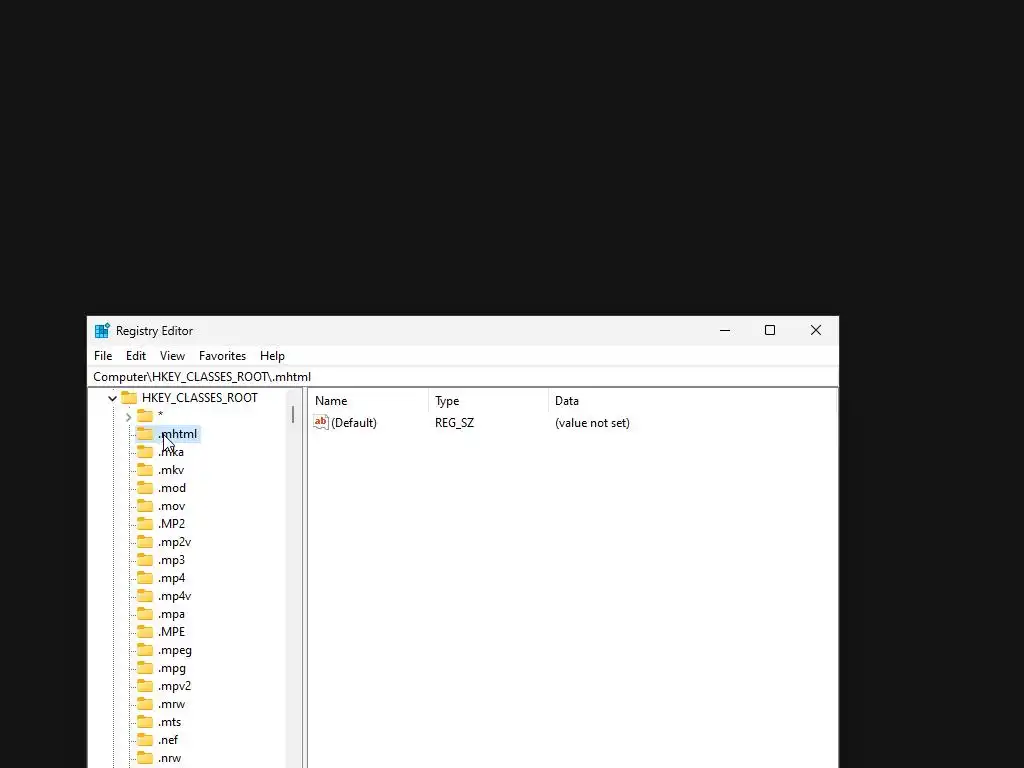
Task: Click the (value not set) data cell
Action: click(592, 423)
